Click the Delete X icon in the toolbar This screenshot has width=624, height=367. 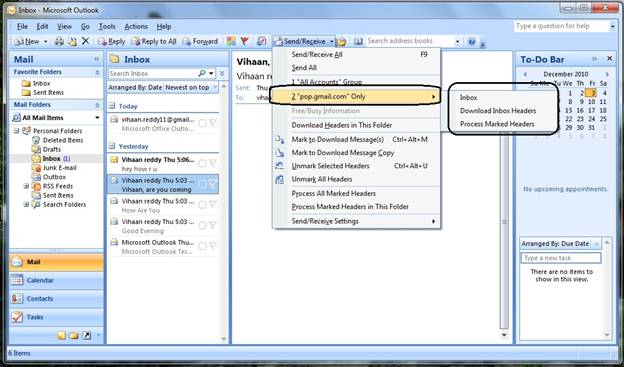point(85,41)
